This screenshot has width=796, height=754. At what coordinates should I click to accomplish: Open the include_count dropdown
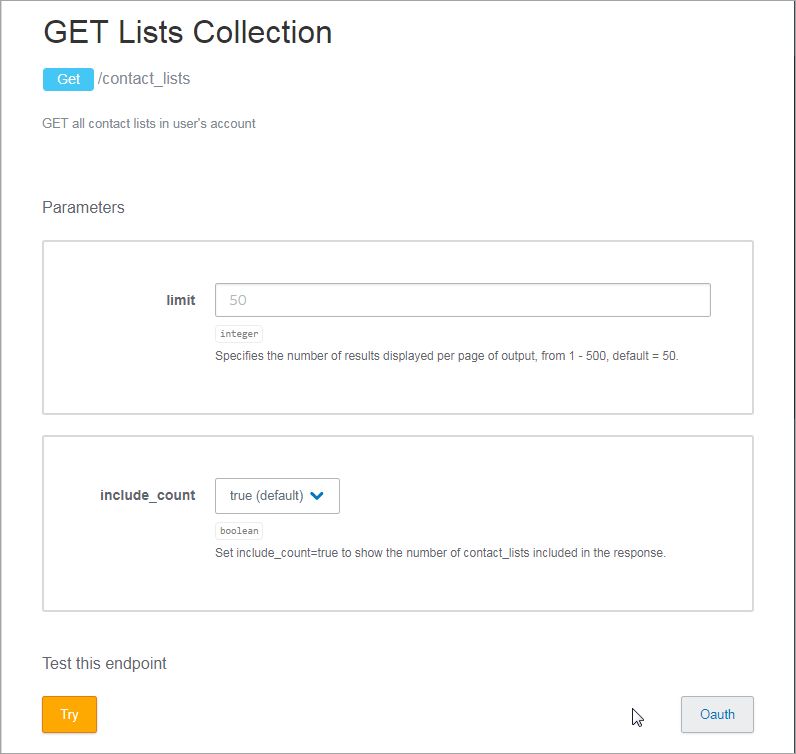277,496
